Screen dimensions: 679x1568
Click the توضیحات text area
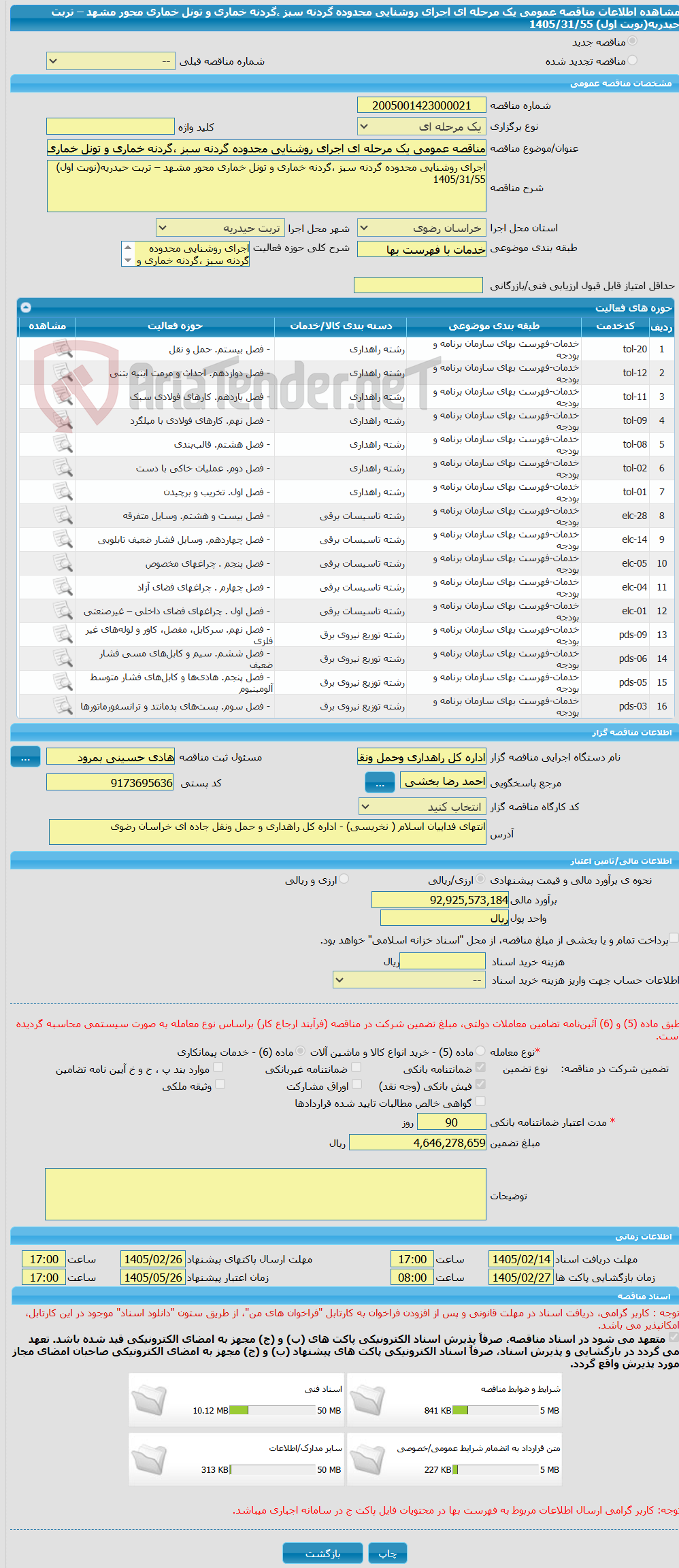[266, 1195]
